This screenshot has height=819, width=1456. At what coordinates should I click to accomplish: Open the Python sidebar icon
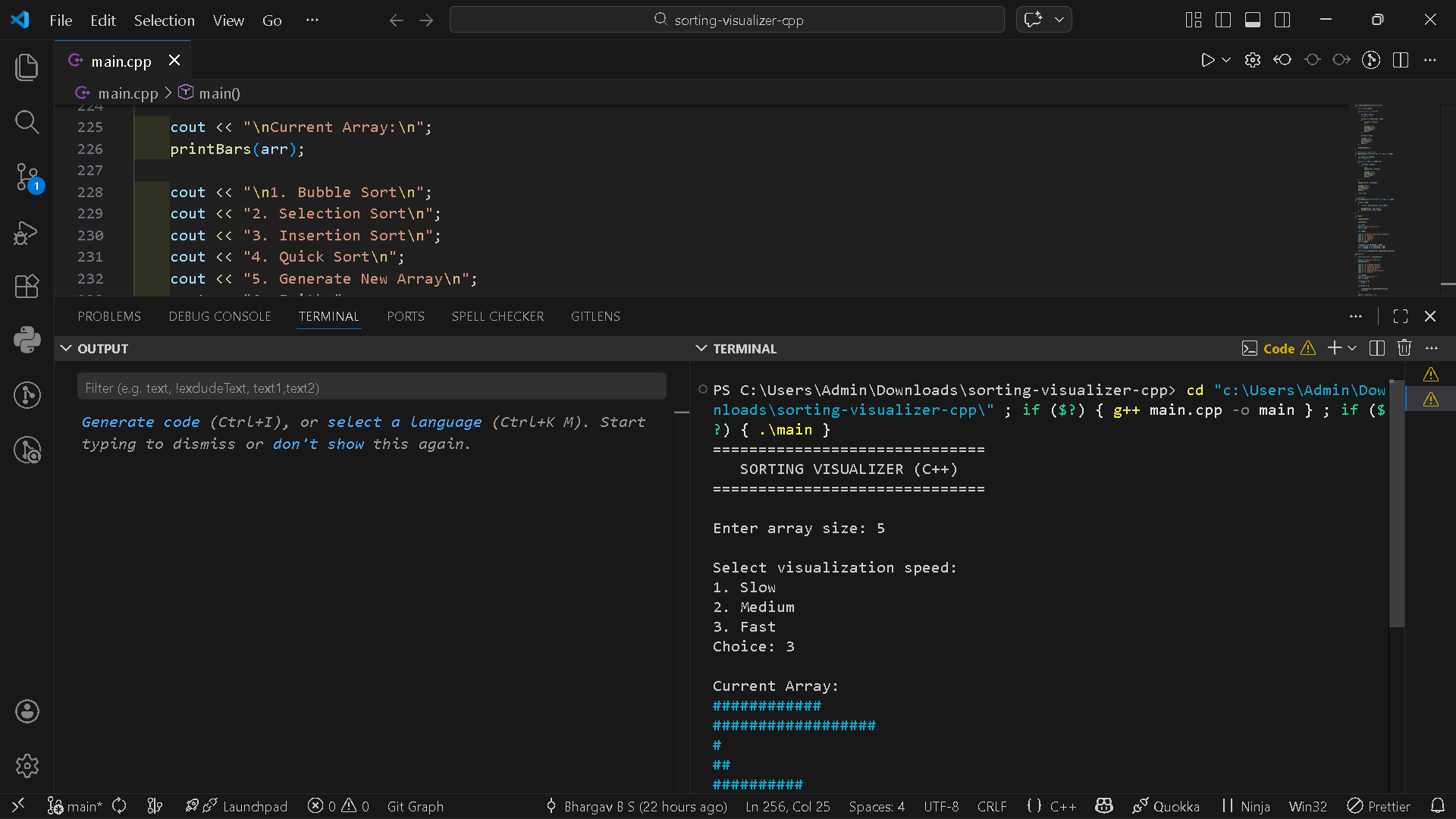tap(27, 340)
